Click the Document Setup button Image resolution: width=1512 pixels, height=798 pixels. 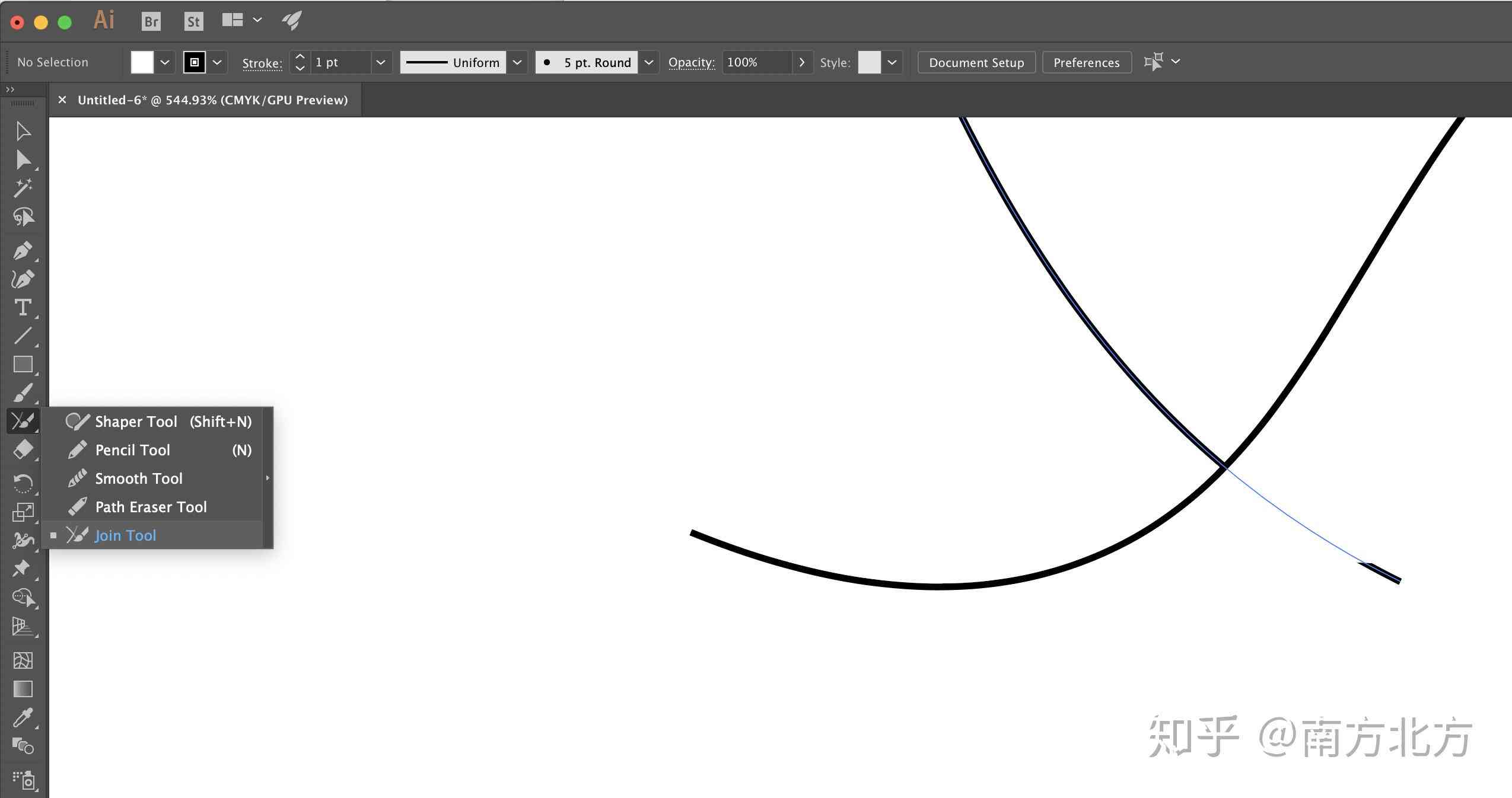[x=976, y=62]
